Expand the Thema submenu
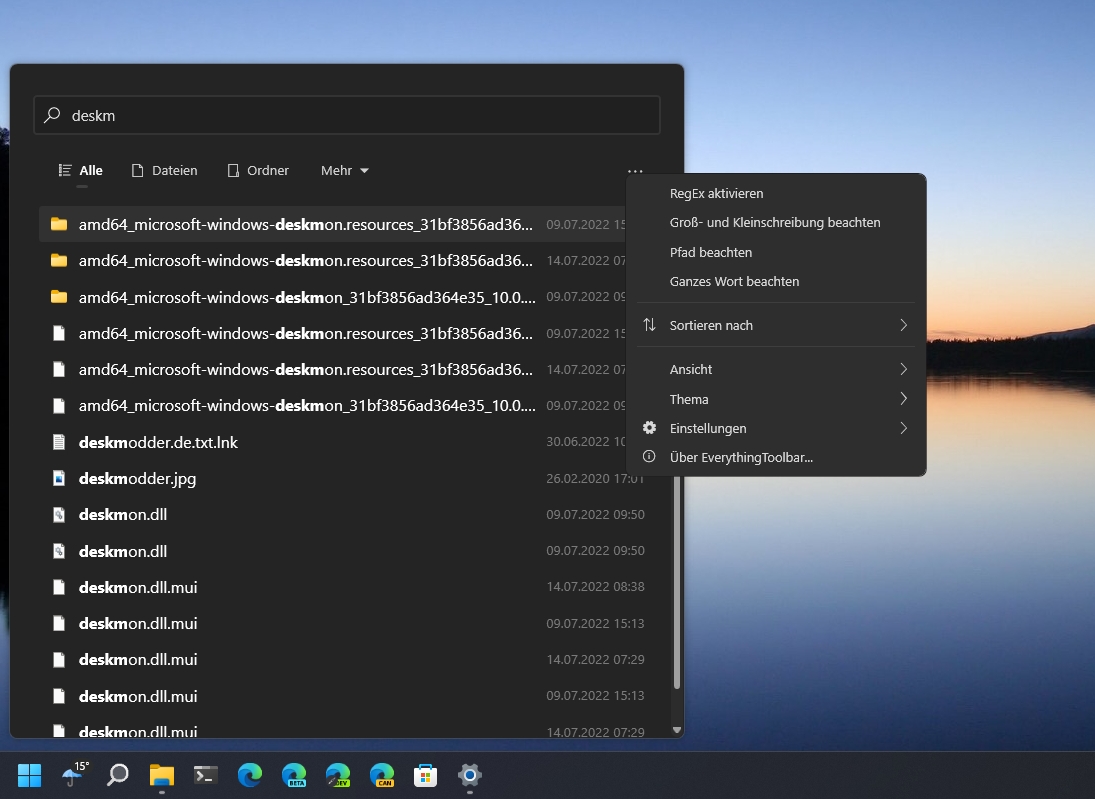The width and height of the screenshot is (1095, 799). point(776,399)
